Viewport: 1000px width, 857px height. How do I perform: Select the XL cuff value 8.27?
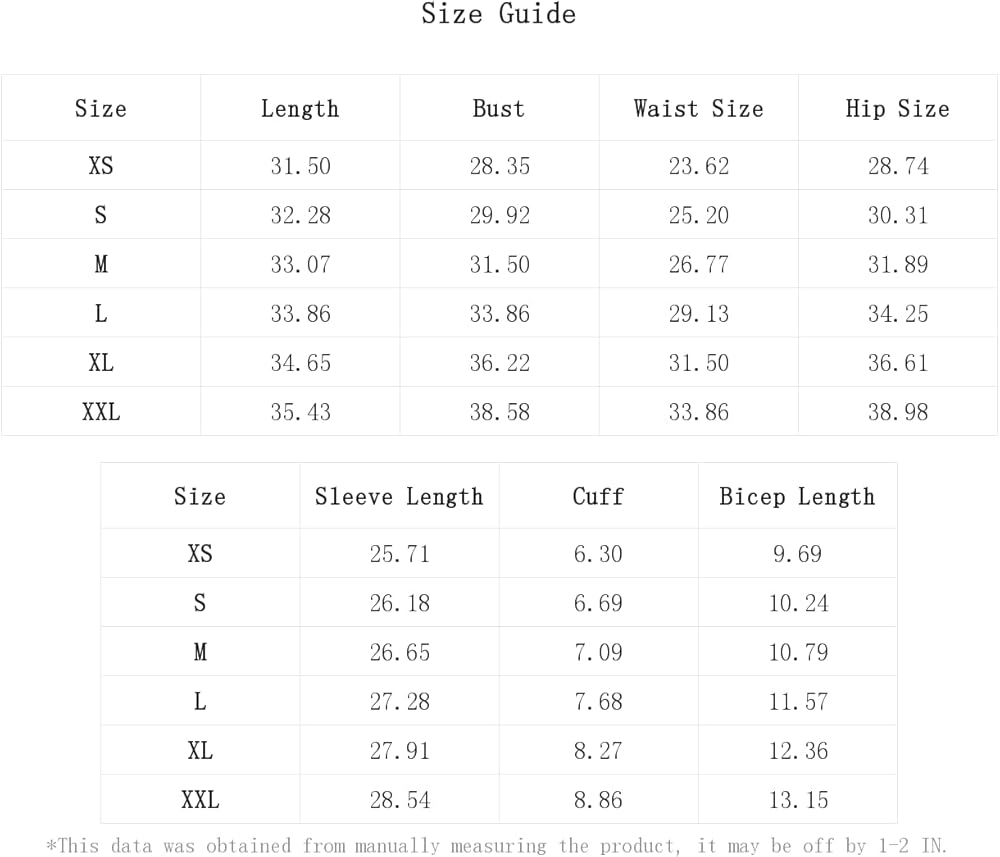tap(598, 751)
